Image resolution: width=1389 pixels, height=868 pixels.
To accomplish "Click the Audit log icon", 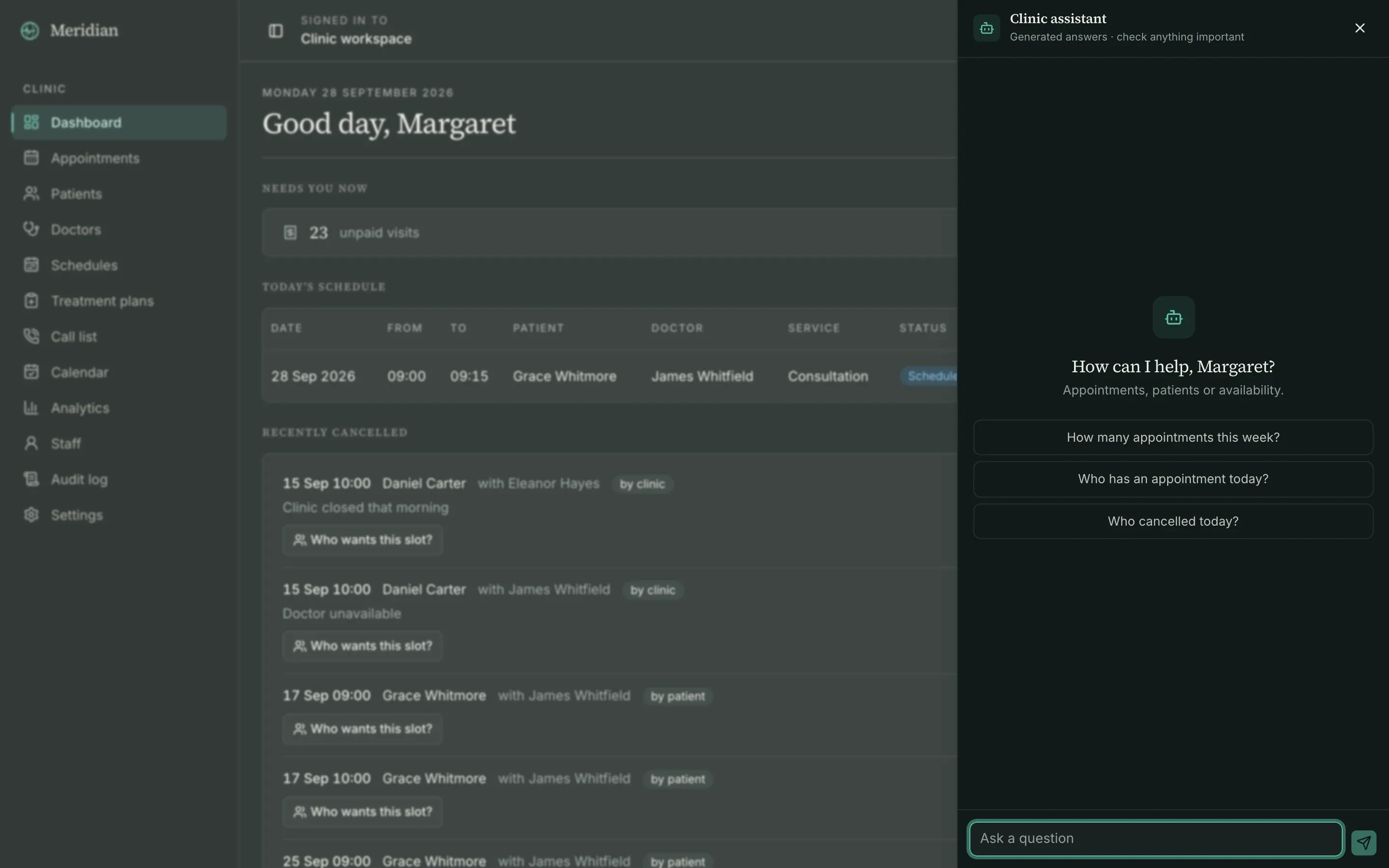I will (31, 479).
